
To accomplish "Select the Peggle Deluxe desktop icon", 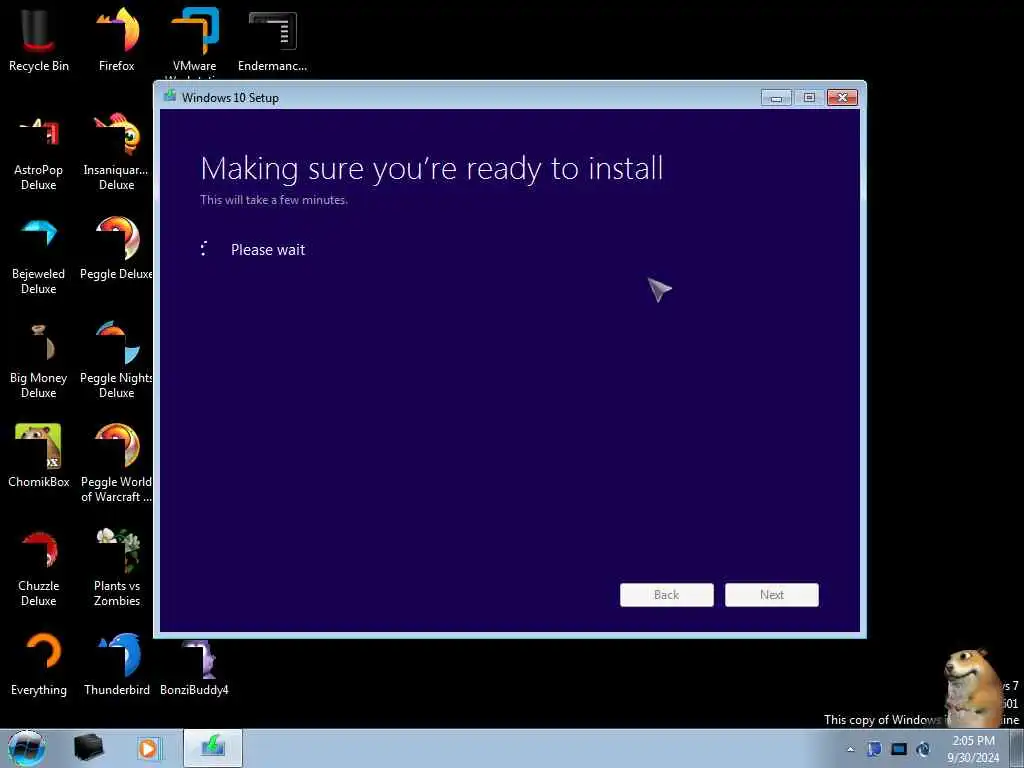I will coord(117,249).
